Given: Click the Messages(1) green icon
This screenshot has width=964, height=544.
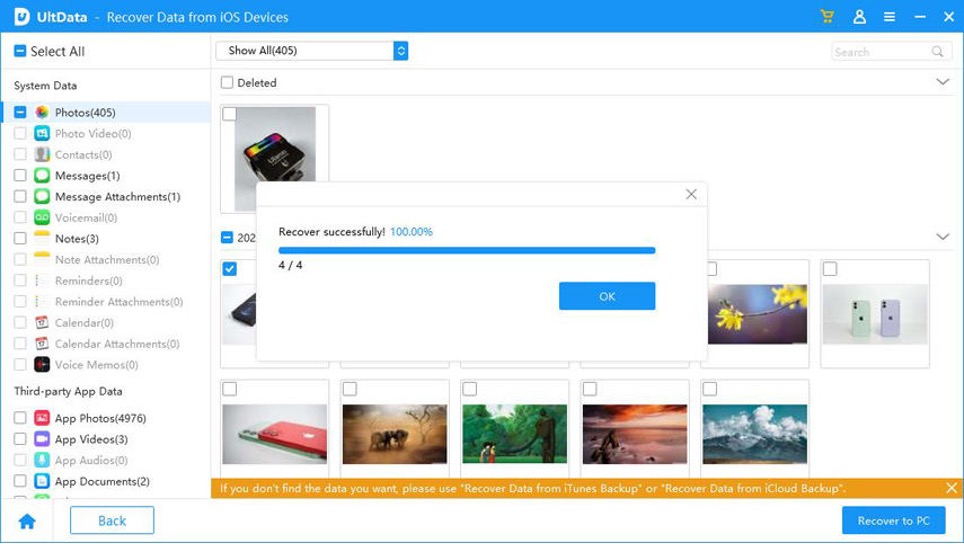Looking at the screenshot, I should pos(42,176).
